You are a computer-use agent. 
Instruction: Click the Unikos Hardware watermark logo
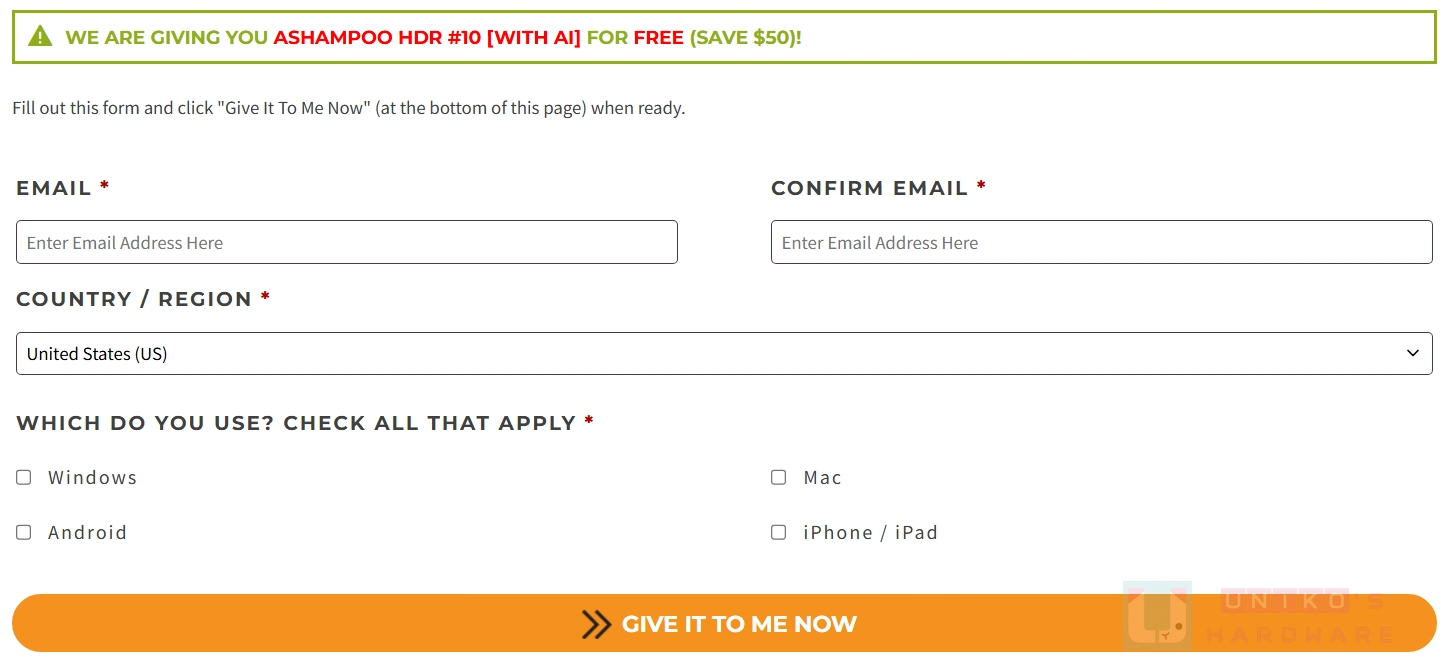(1158, 617)
